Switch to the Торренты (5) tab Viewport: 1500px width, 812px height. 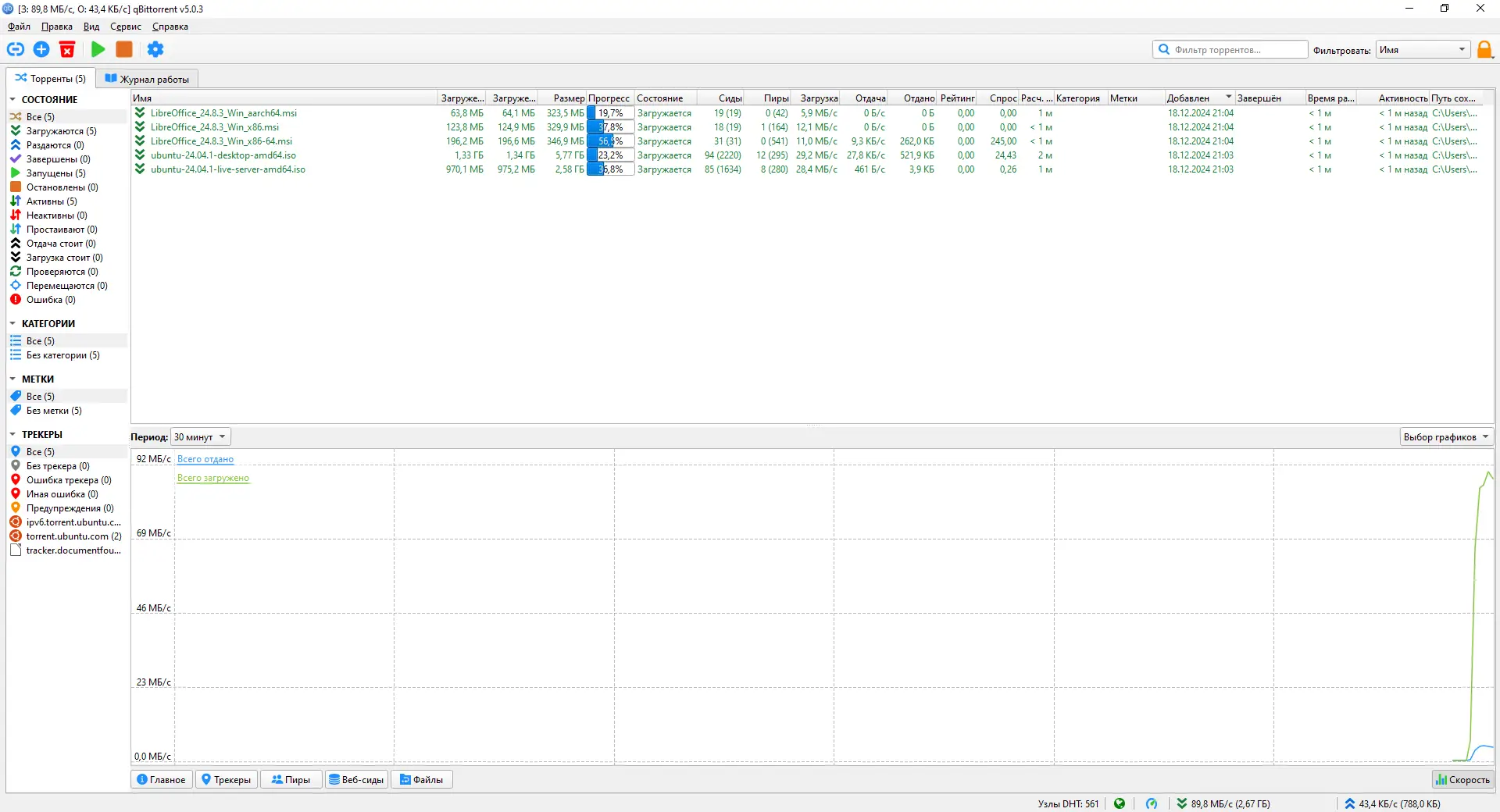pos(51,78)
